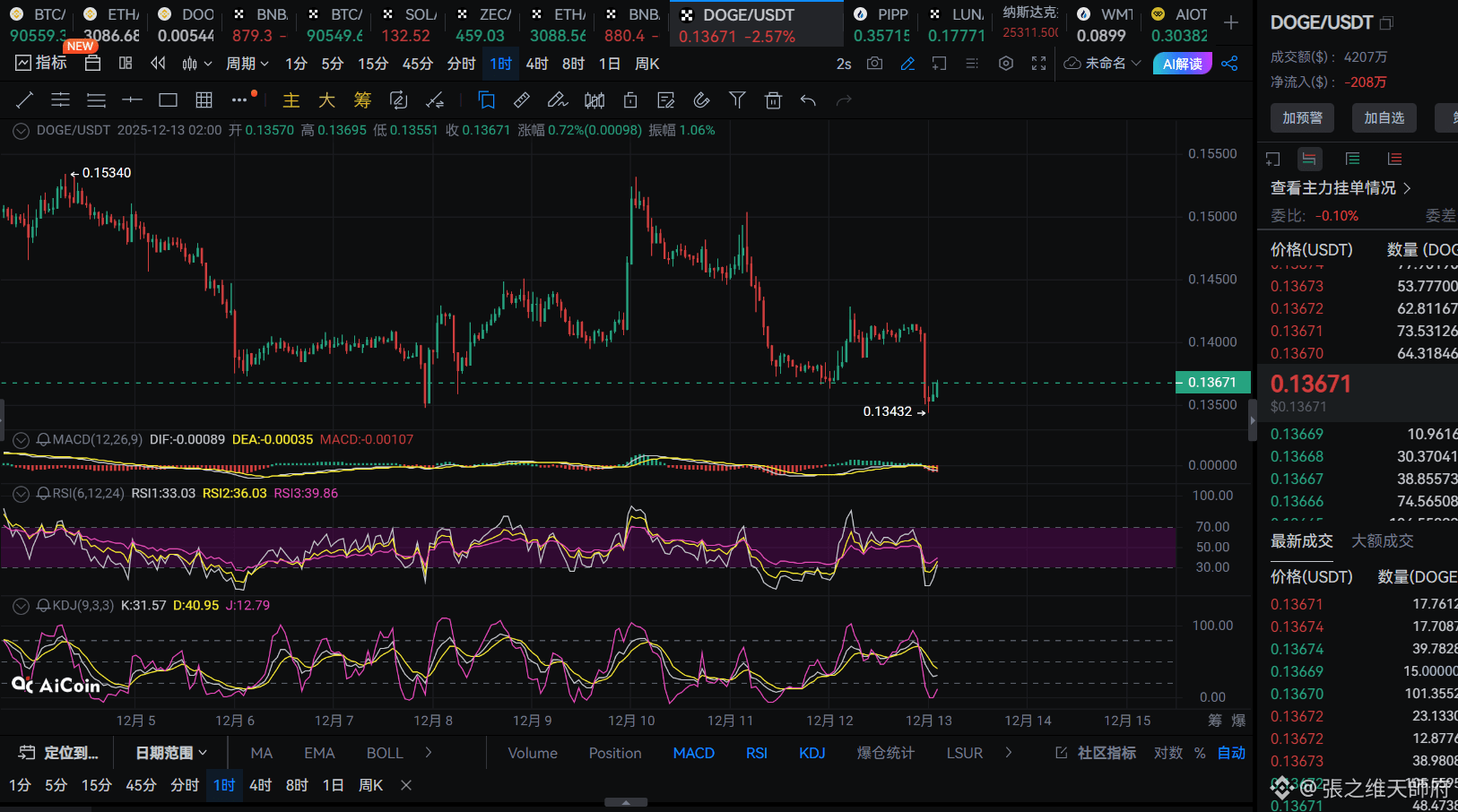Open the 日期范围 date range dropdown
The width and height of the screenshot is (1458, 812).
click(171, 753)
